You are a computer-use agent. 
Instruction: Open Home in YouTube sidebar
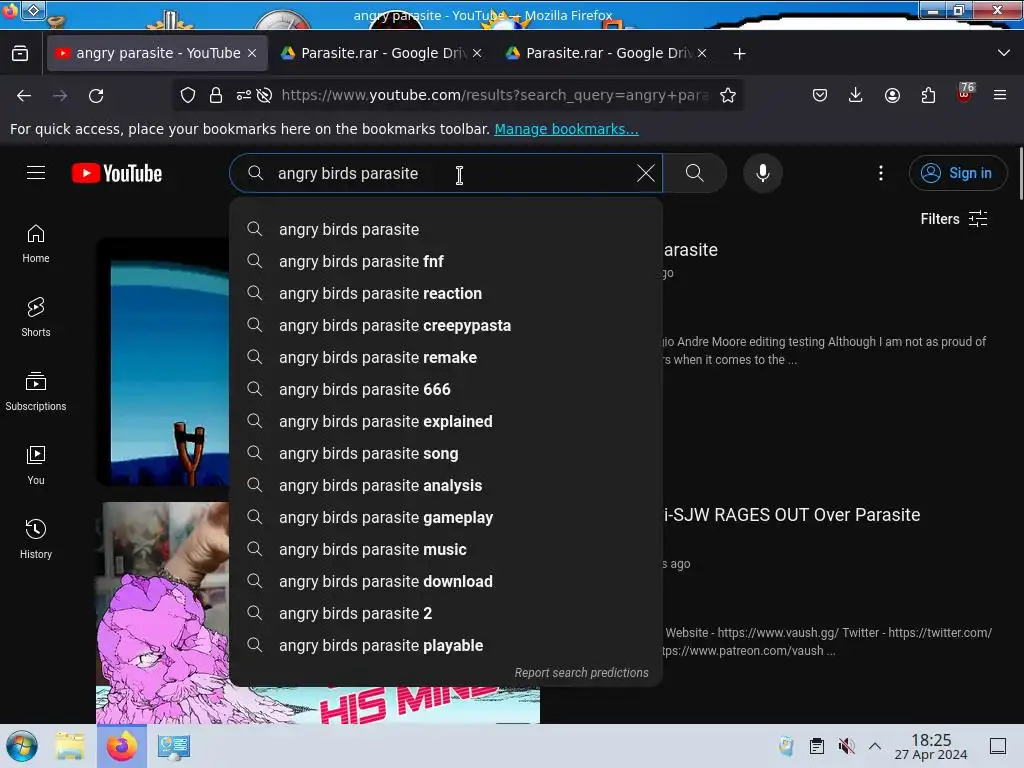36,244
